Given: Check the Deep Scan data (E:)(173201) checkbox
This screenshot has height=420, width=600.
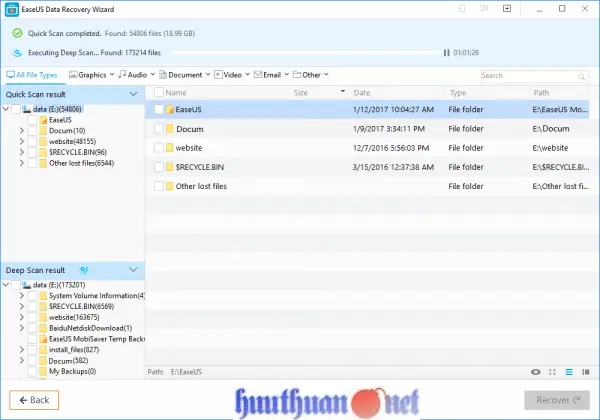Looking at the screenshot, I should [16, 285].
